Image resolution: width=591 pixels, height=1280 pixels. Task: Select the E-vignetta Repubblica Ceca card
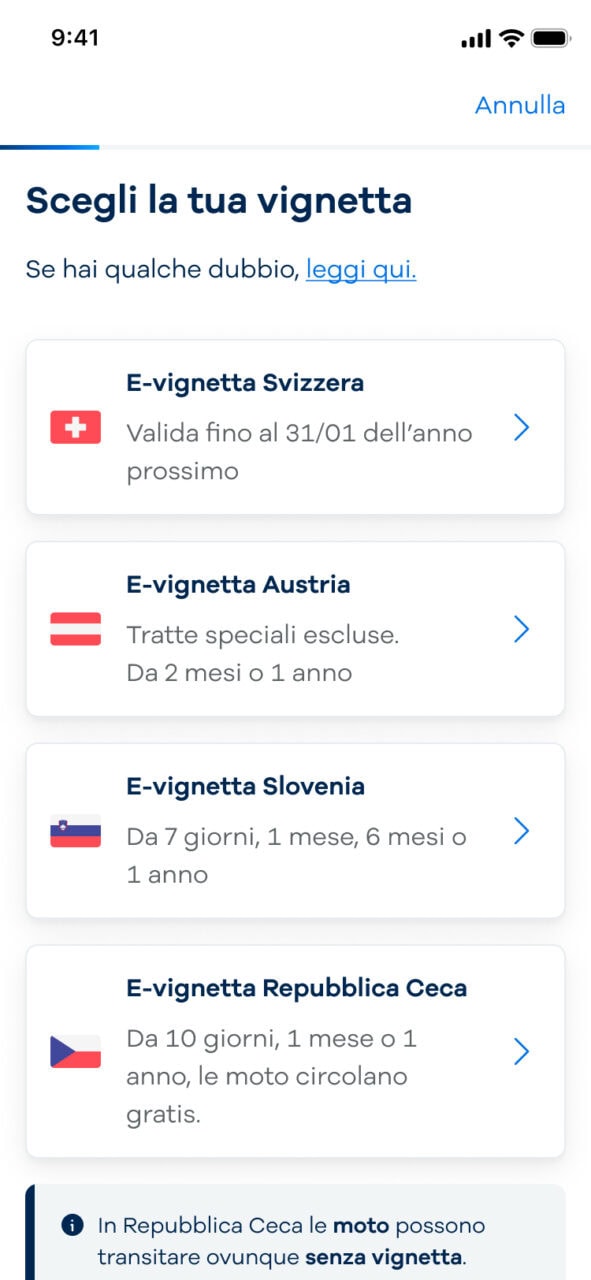point(295,1051)
